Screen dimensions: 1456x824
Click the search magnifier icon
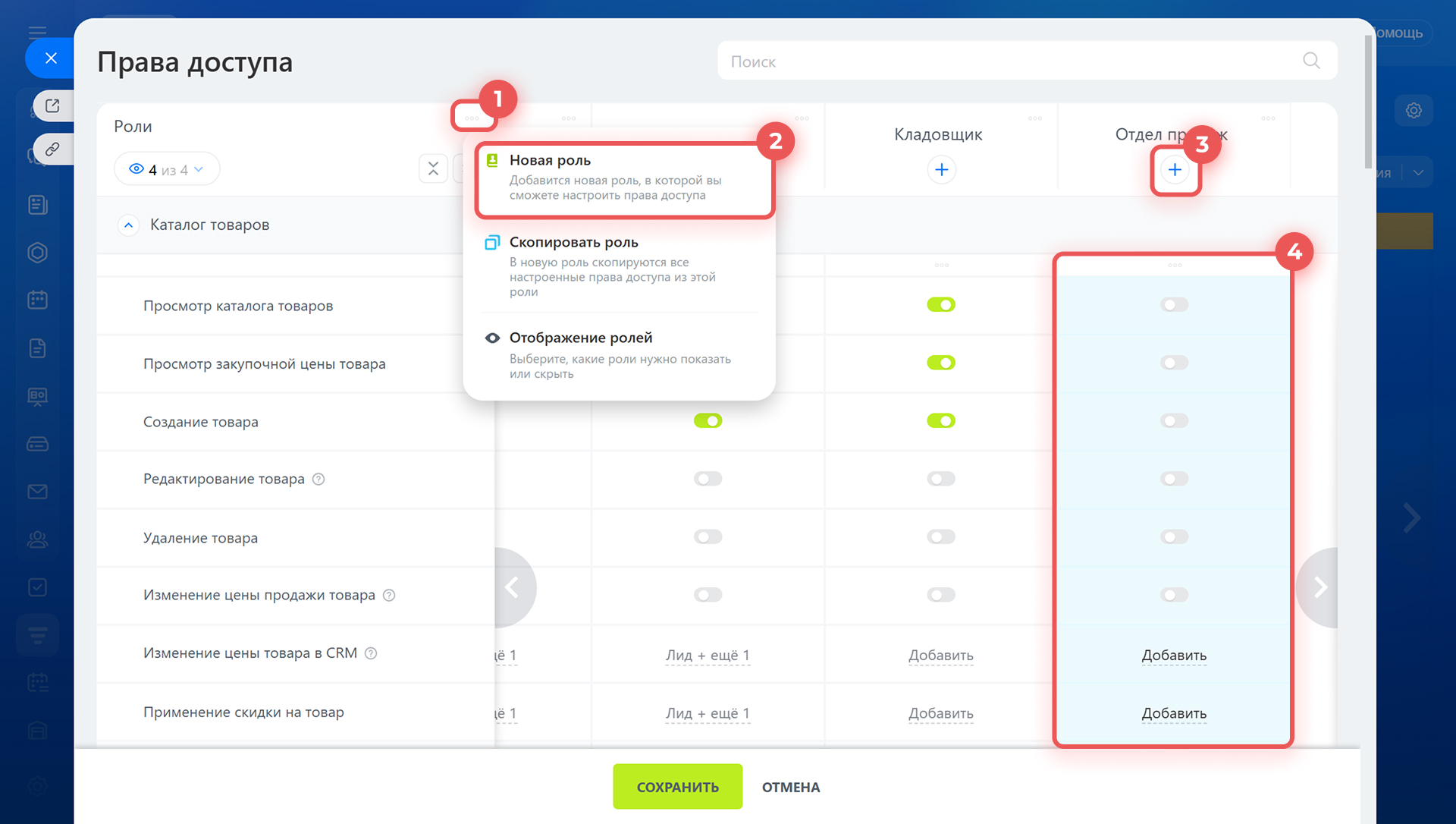coord(1311,61)
